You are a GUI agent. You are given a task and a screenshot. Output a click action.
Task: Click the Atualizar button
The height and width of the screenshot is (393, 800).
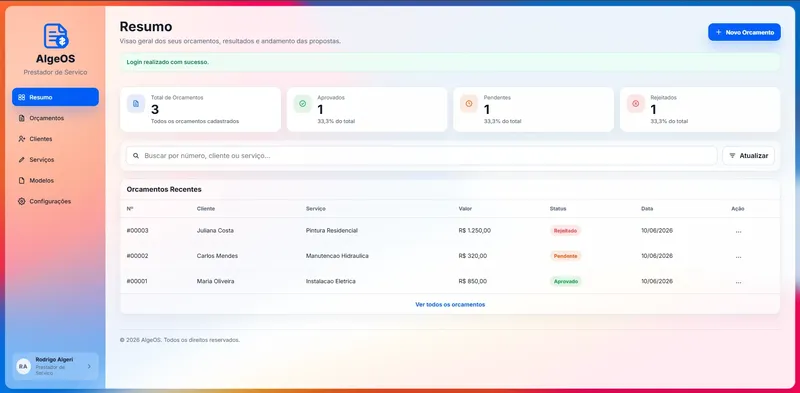tap(748, 156)
